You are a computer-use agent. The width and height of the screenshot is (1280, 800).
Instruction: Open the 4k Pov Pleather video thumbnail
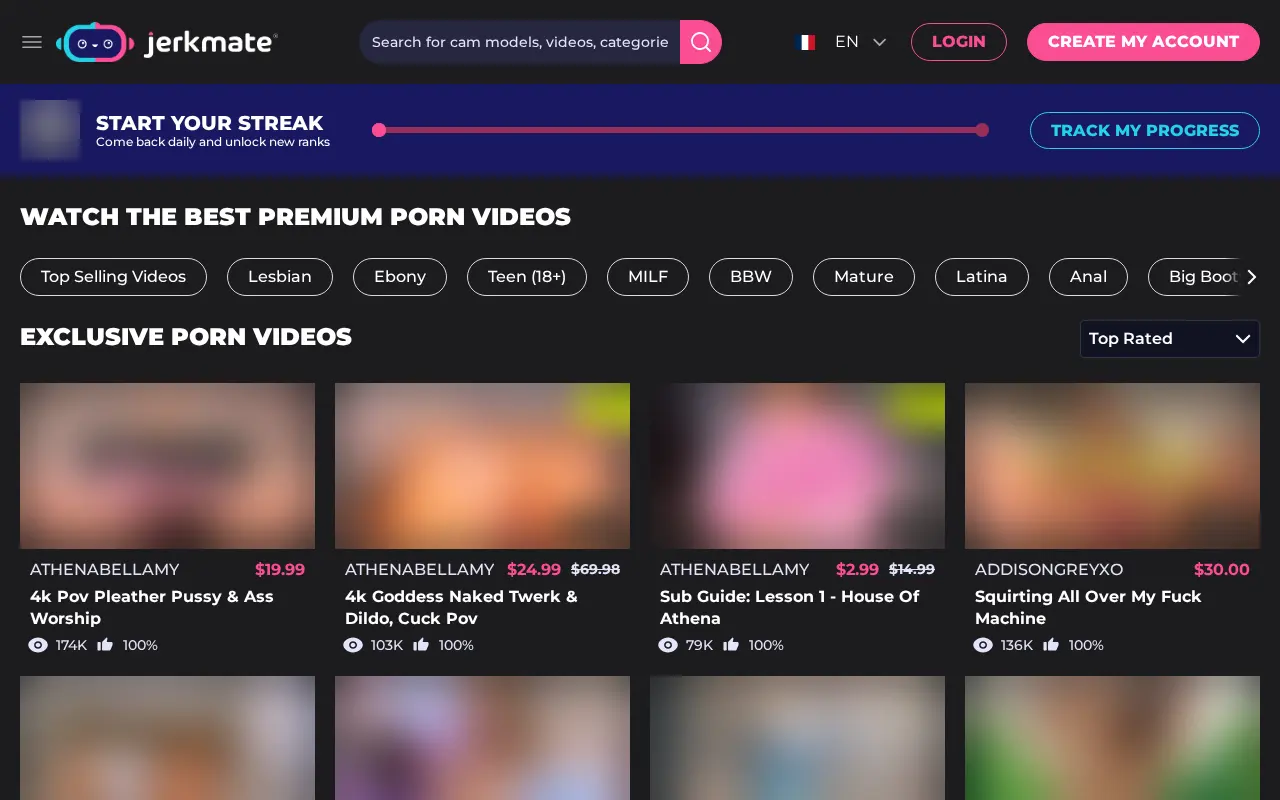click(167, 466)
